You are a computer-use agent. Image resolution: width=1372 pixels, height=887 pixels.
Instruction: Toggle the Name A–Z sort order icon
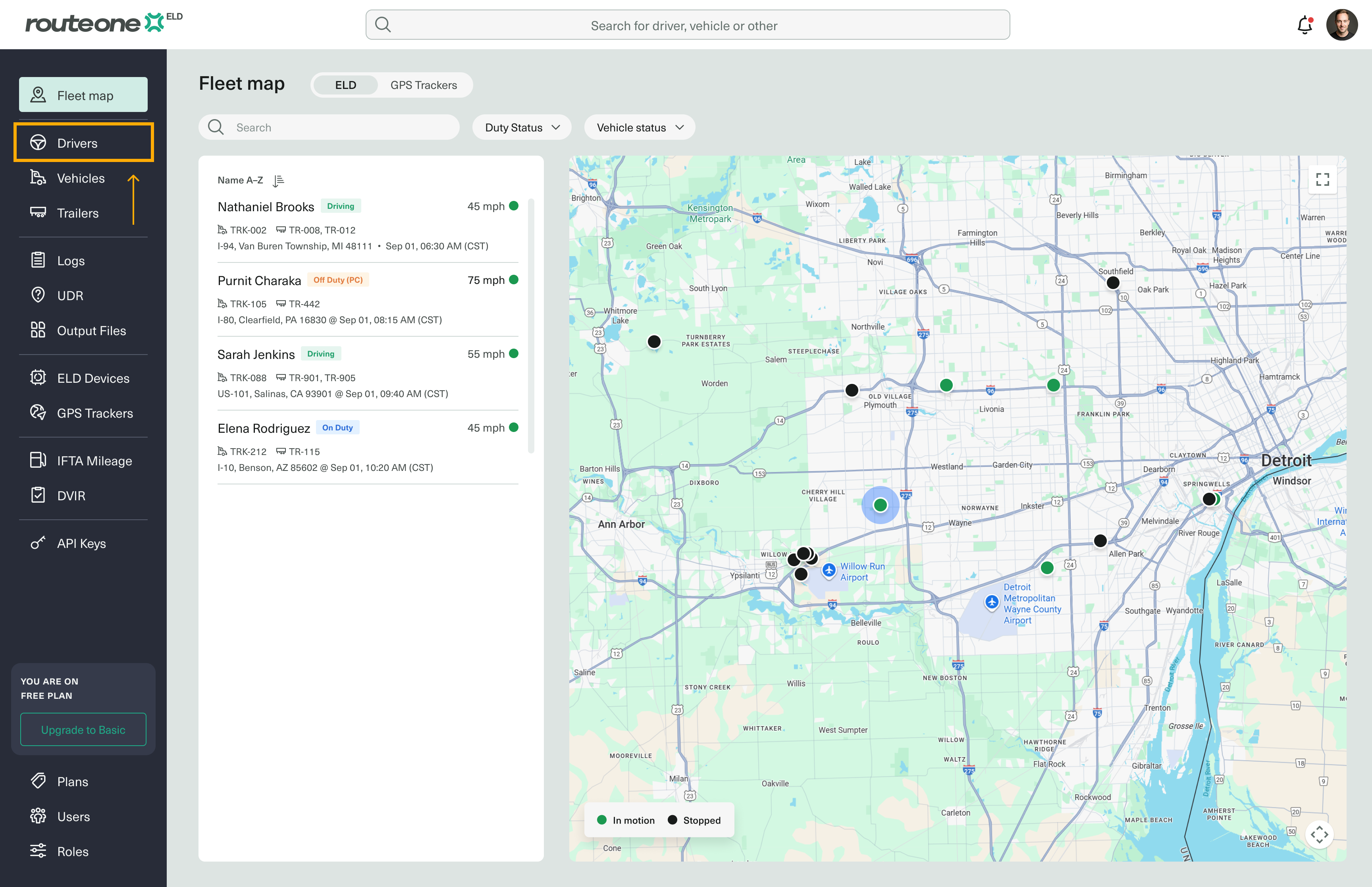coord(279,181)
